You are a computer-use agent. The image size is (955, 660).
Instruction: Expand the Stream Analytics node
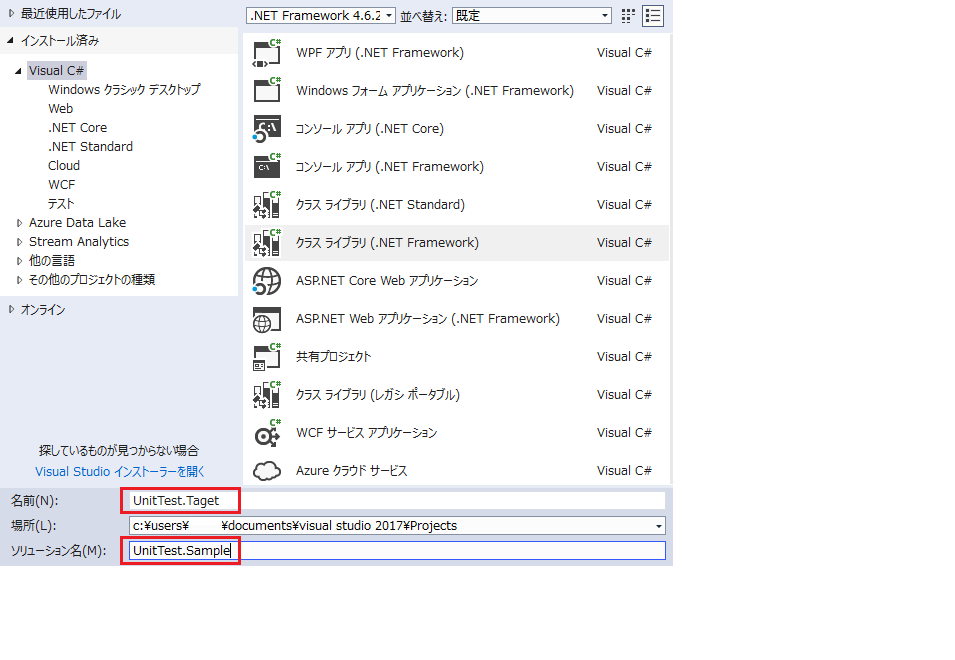(19, 242)
